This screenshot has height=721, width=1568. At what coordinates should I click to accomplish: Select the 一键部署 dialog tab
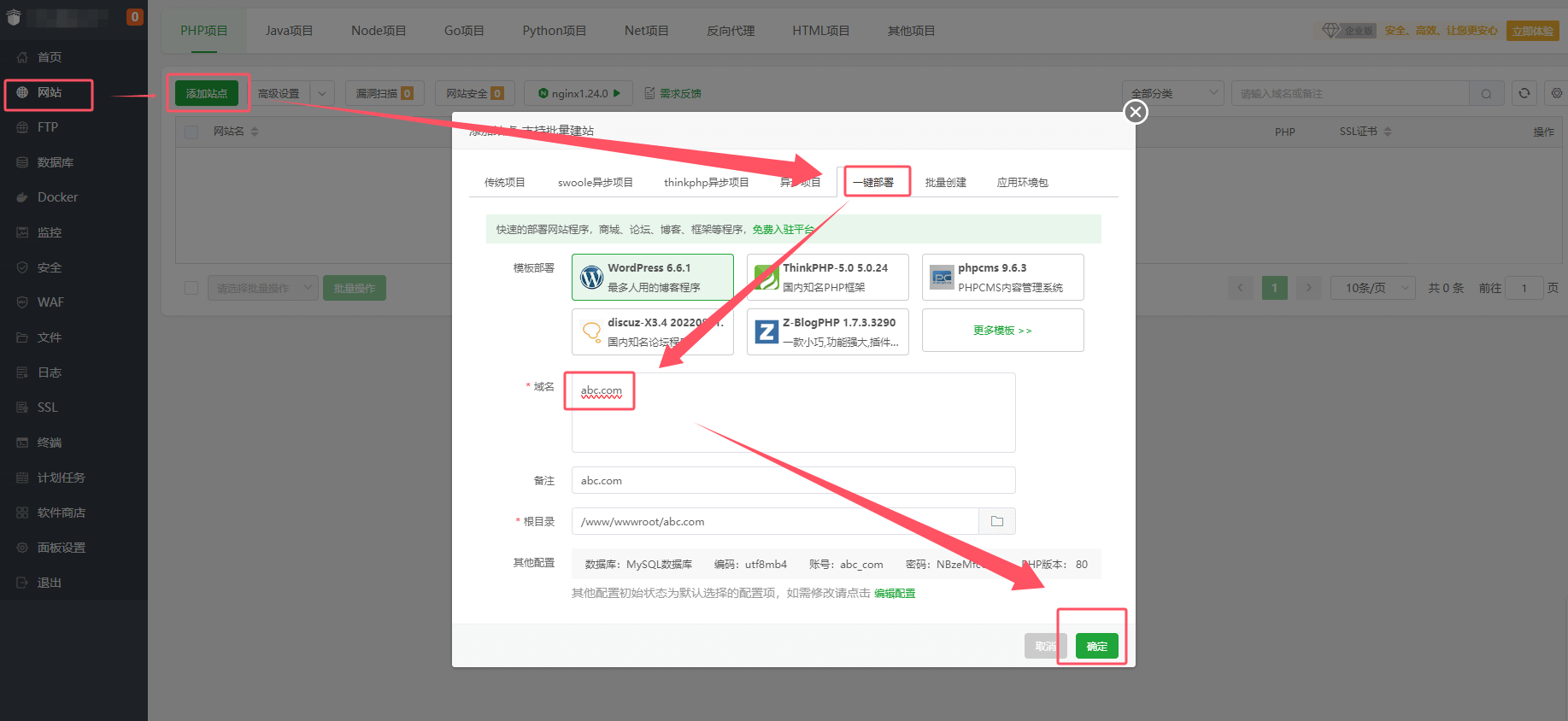point(873,182)
